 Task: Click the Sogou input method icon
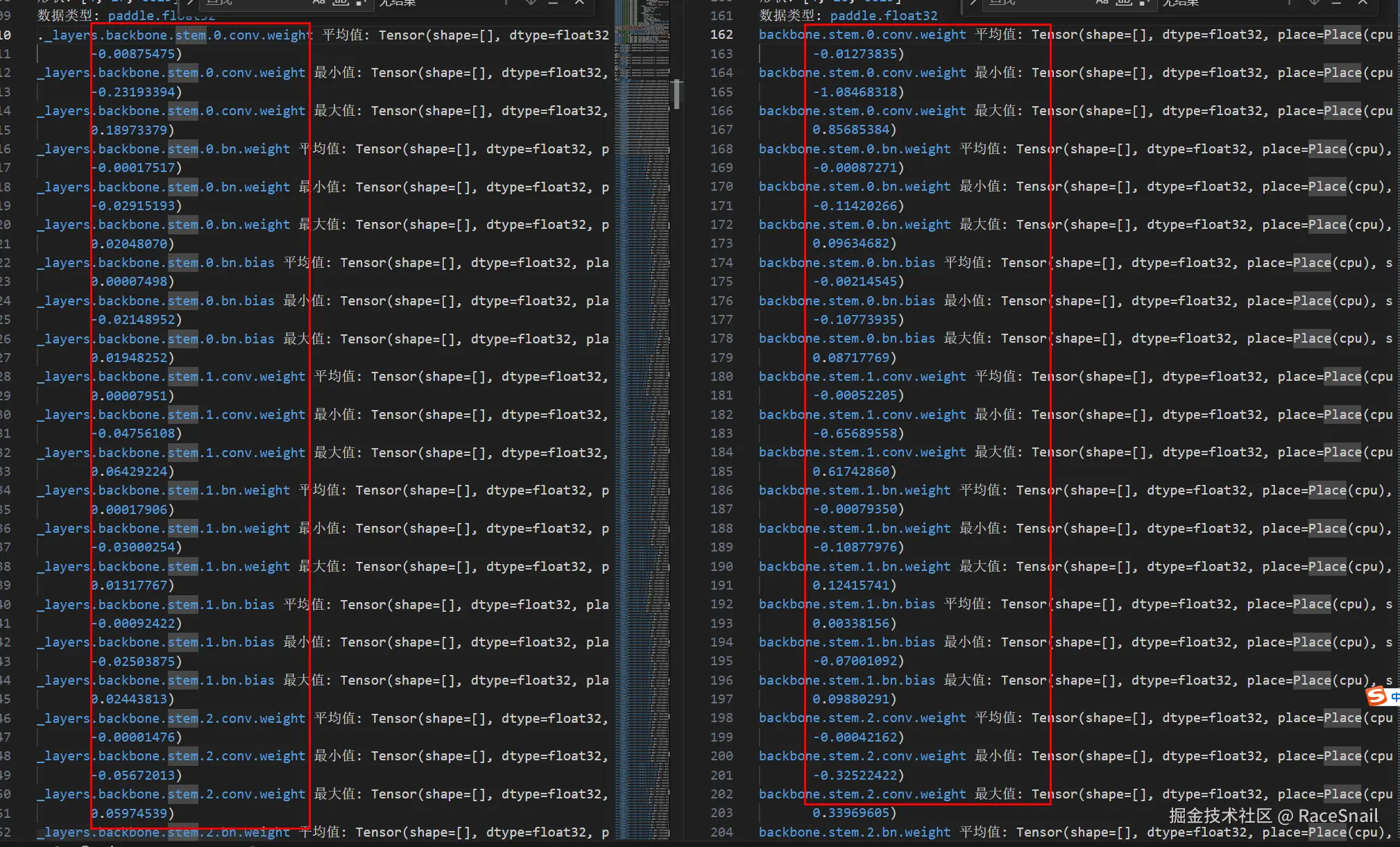point(1376,696)
